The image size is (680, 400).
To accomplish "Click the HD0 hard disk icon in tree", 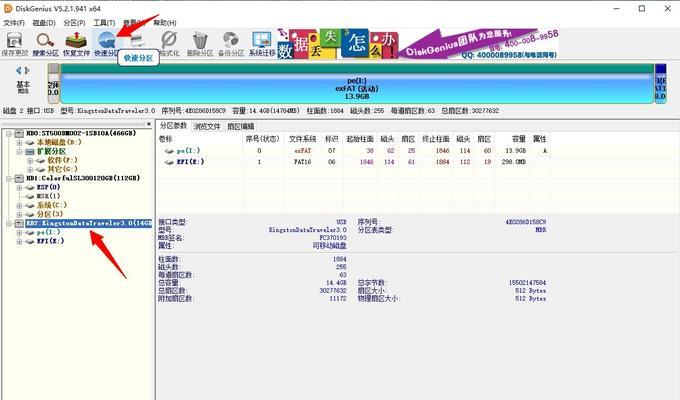I will click(19, 133).
